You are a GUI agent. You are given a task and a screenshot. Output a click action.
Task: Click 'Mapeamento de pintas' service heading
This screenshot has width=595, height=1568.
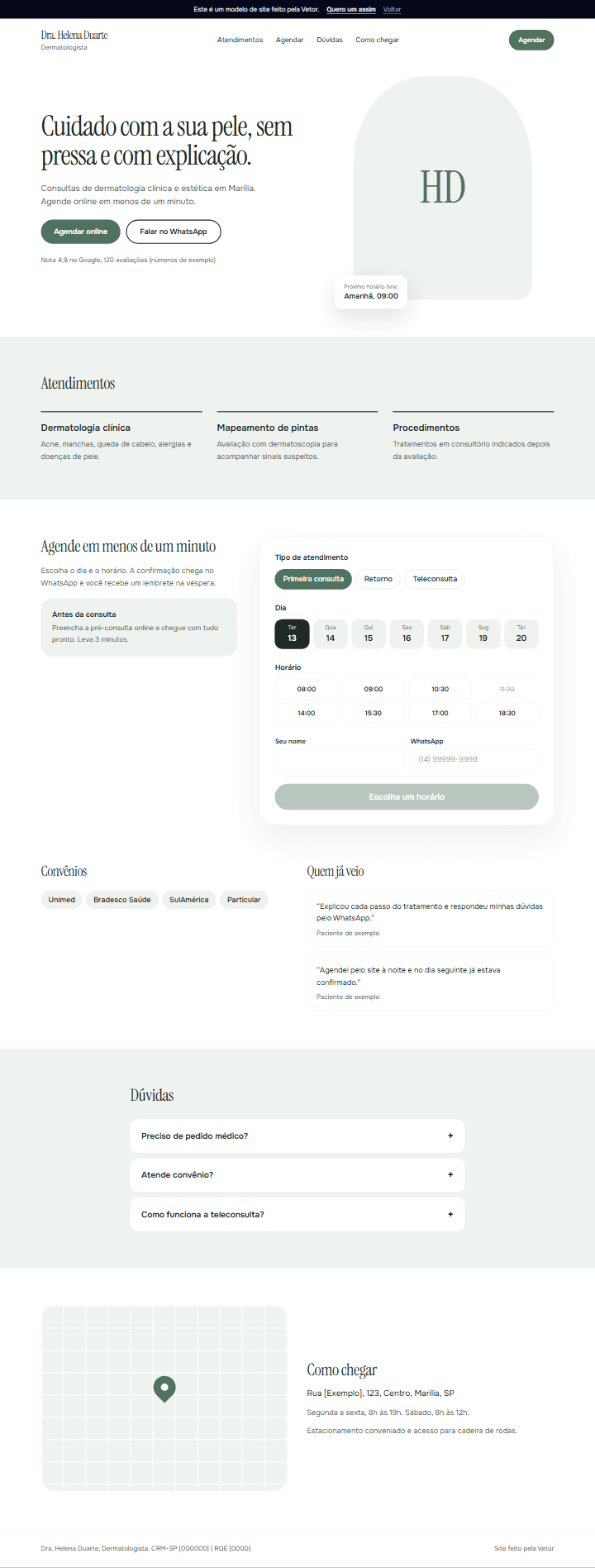coord(268,428)
